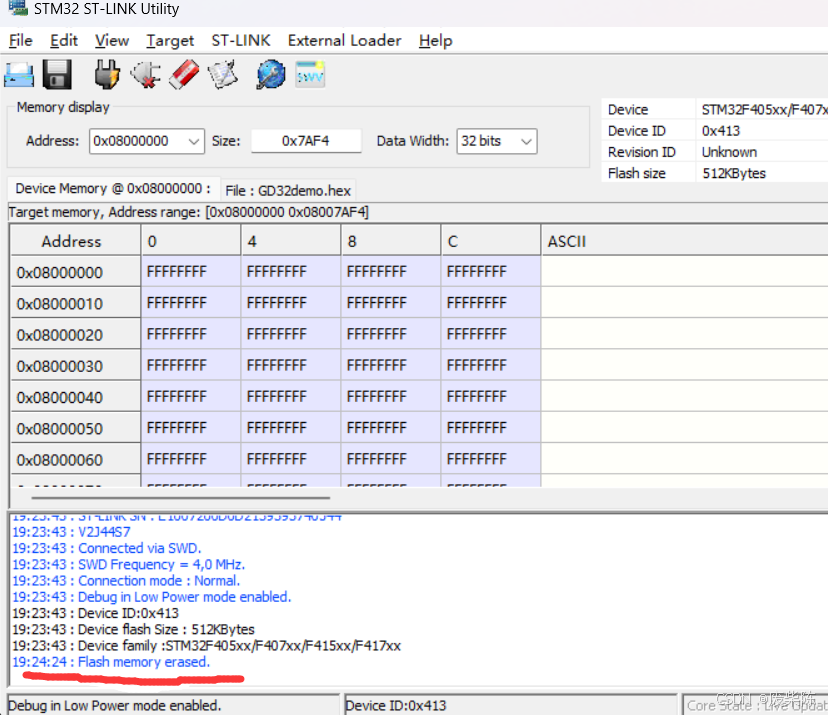Select address row 0x08000010

[75, 303]
